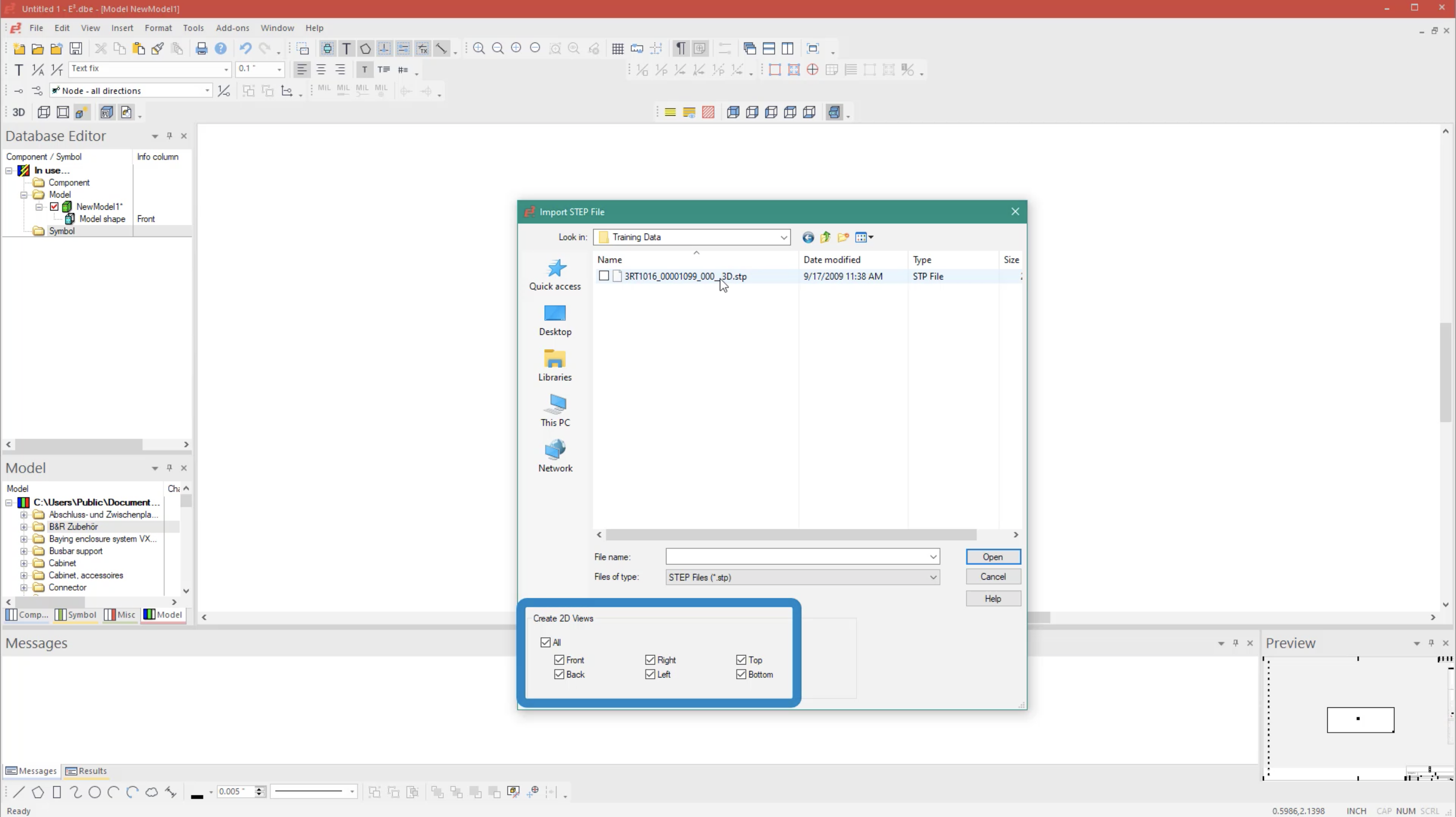This screenshot has height=817, width=1456.
Task: Click the Date modified column header
Action: point(853,260)
